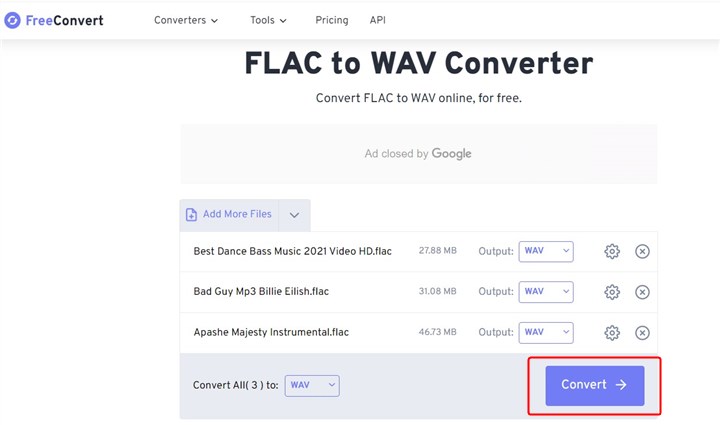Open output format dropdown for Bad Guy file
Screen dimensions: 720x425
(x=545, y=292)
